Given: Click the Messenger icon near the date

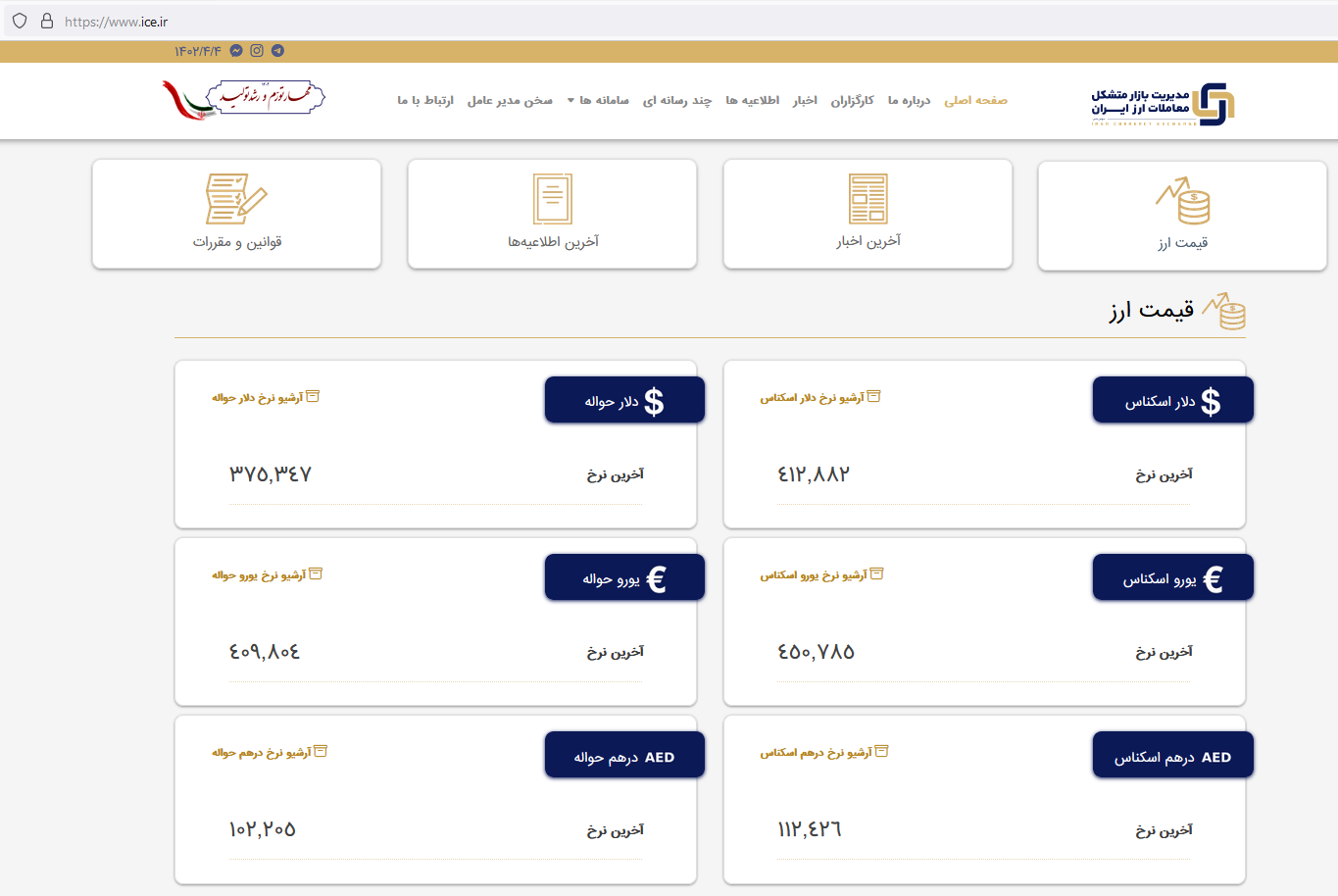Looking at the screenshot, I should [236, 50].
